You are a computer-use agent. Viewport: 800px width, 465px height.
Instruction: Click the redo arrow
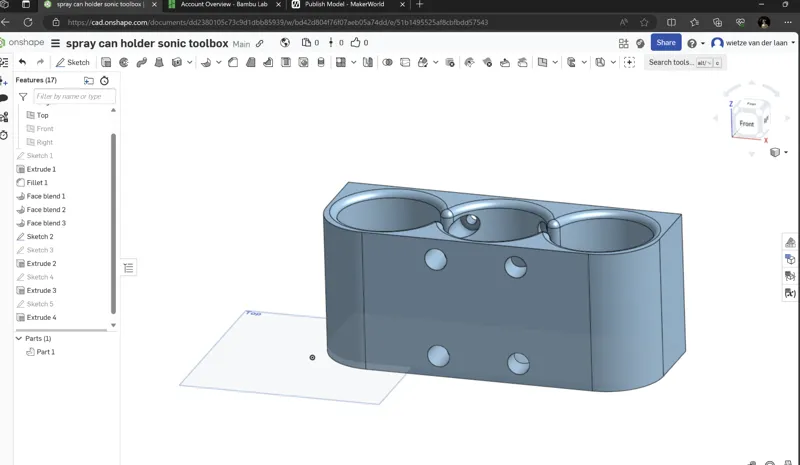pyautogui.click(x=40, y=62)
